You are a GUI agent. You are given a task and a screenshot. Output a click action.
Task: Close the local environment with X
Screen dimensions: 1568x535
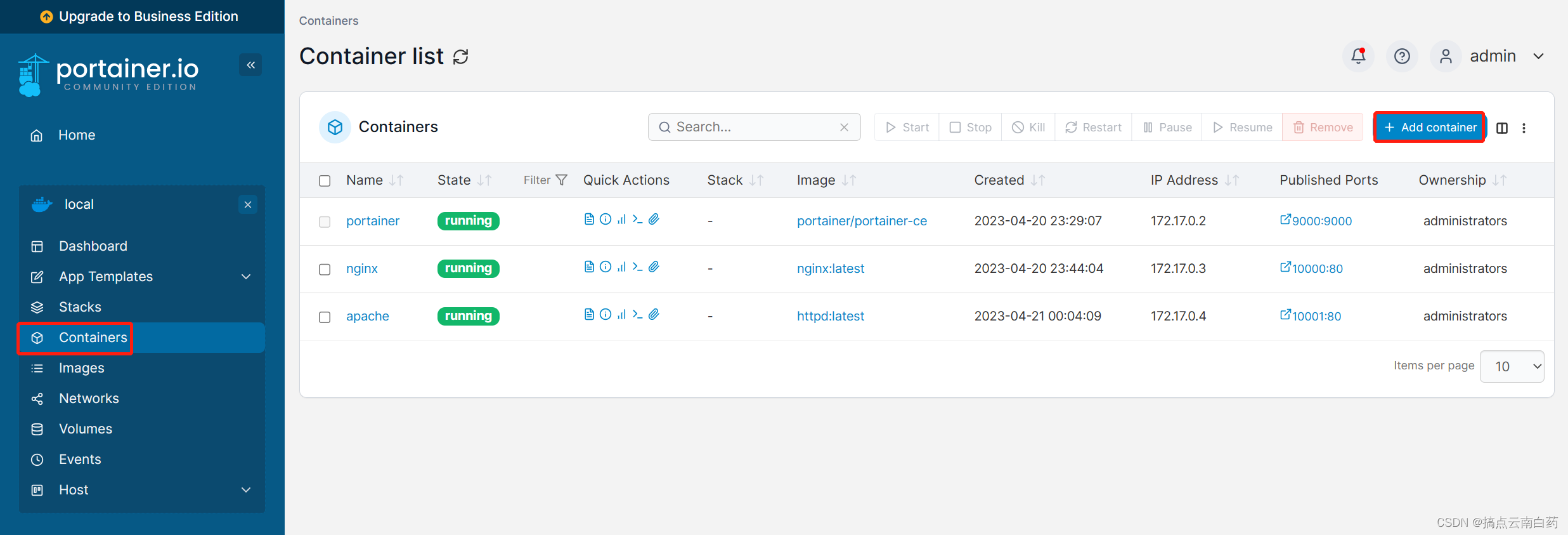(x=248, y=204)
